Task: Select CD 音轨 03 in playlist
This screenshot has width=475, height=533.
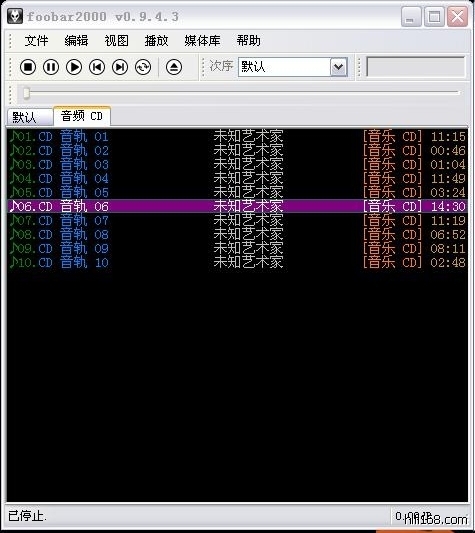Action: click(x=237, y=165)
